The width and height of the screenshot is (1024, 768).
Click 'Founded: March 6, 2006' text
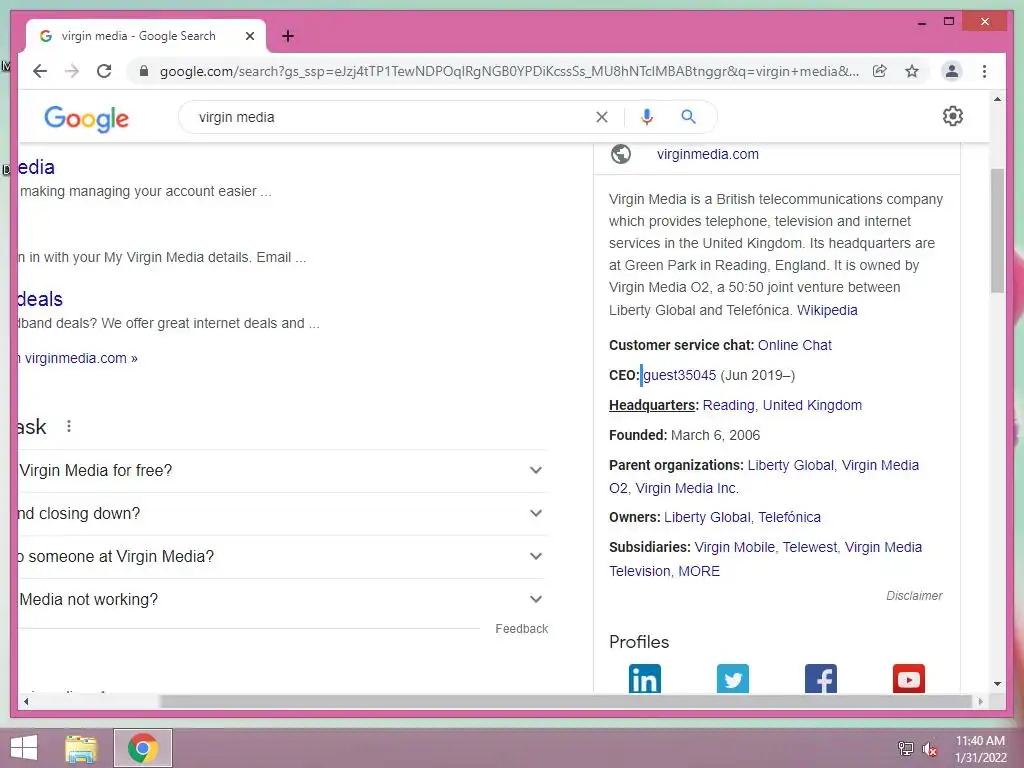[684, 435]
